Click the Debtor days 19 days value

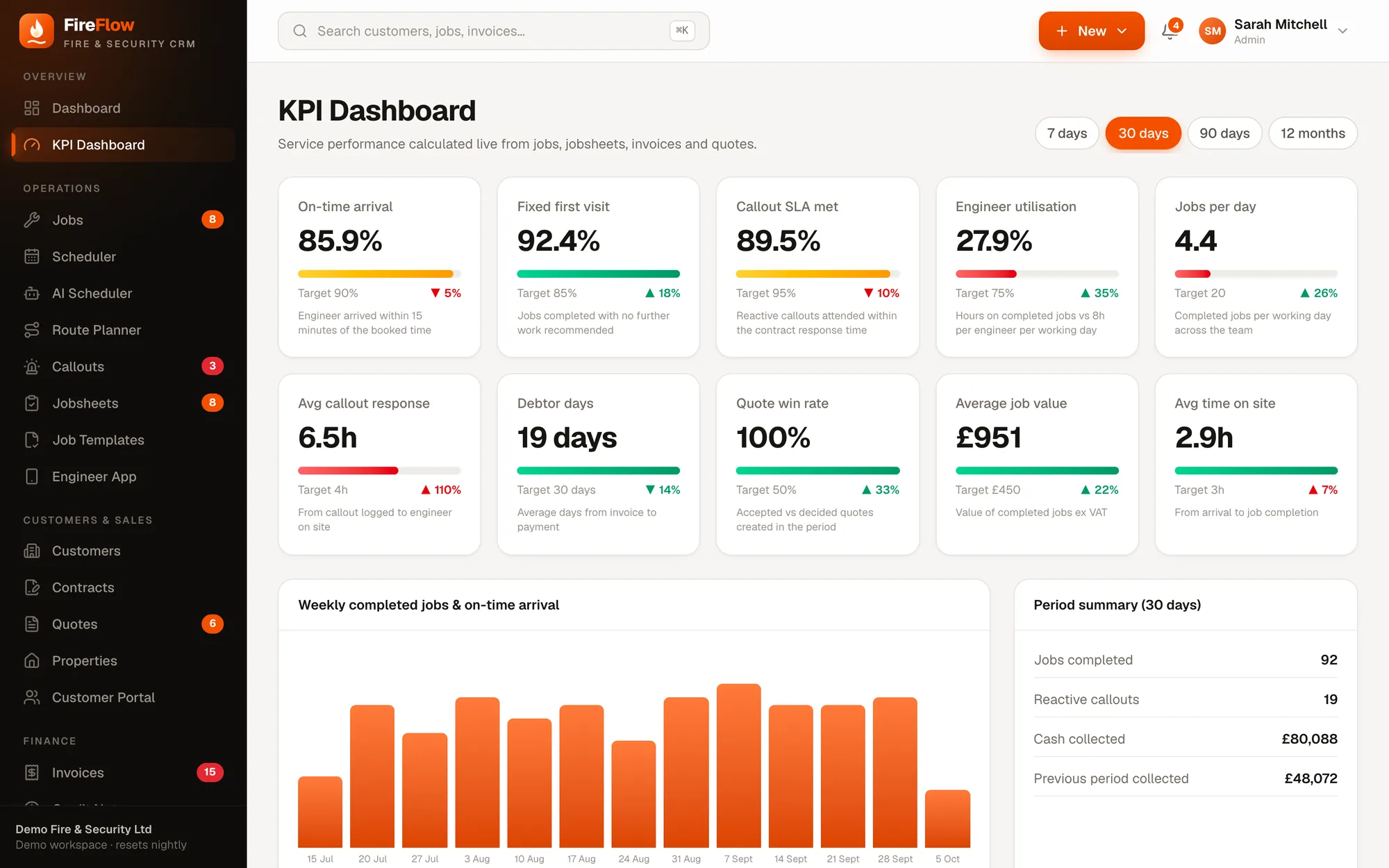(x=567, y=437)
